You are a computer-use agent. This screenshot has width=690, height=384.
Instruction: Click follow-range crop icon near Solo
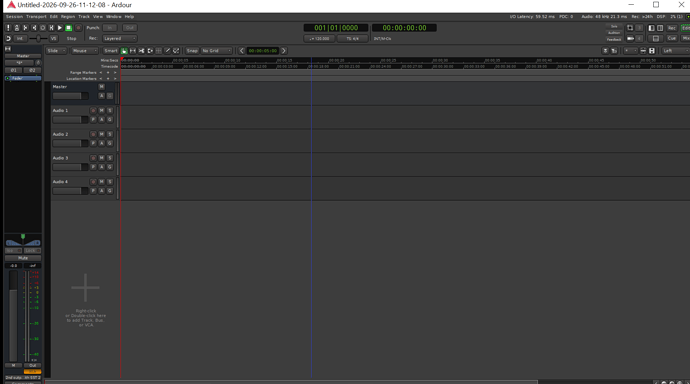coord(630,28)
